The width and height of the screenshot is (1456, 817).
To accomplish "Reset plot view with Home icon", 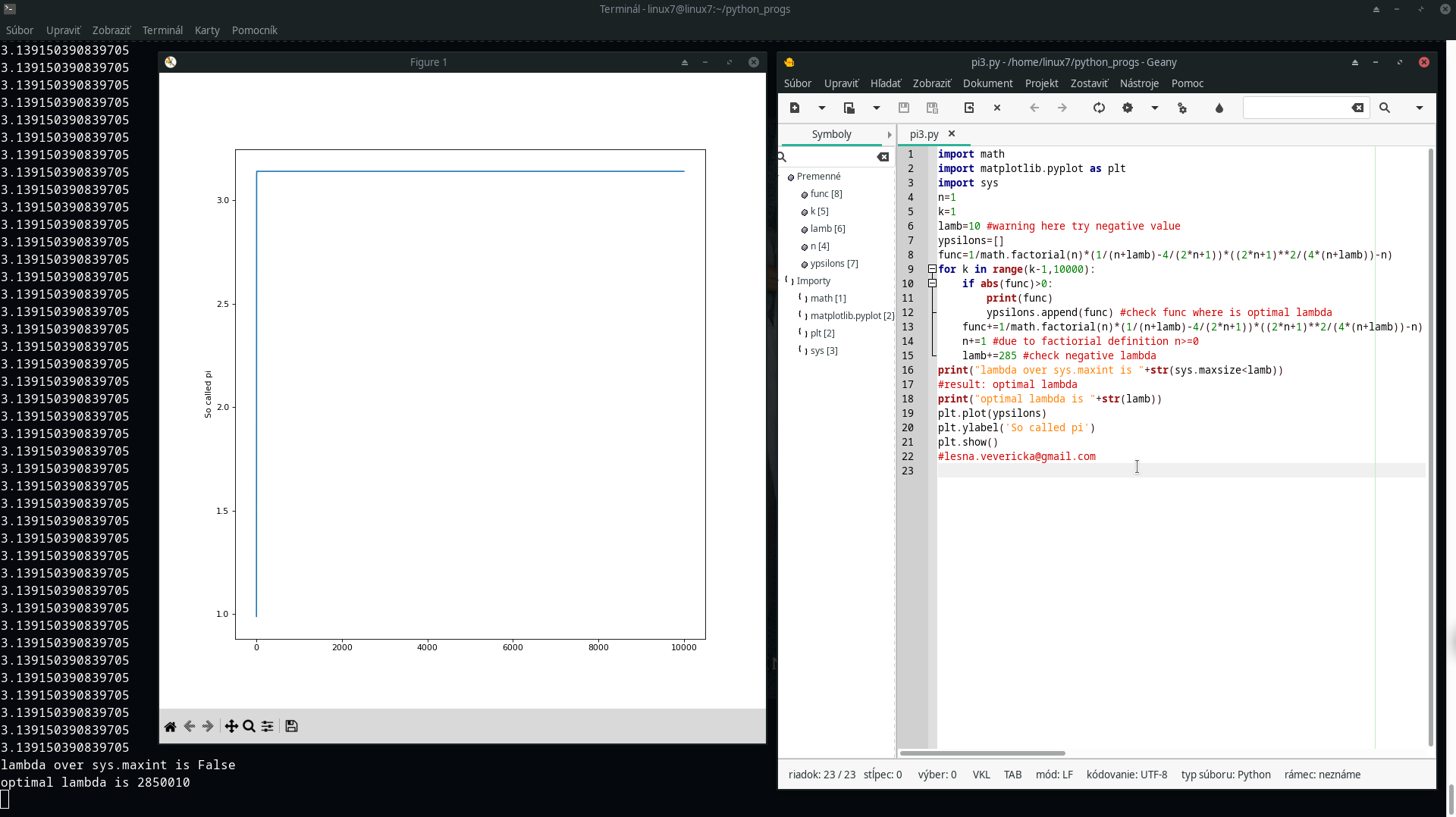I will coord(170,726).
